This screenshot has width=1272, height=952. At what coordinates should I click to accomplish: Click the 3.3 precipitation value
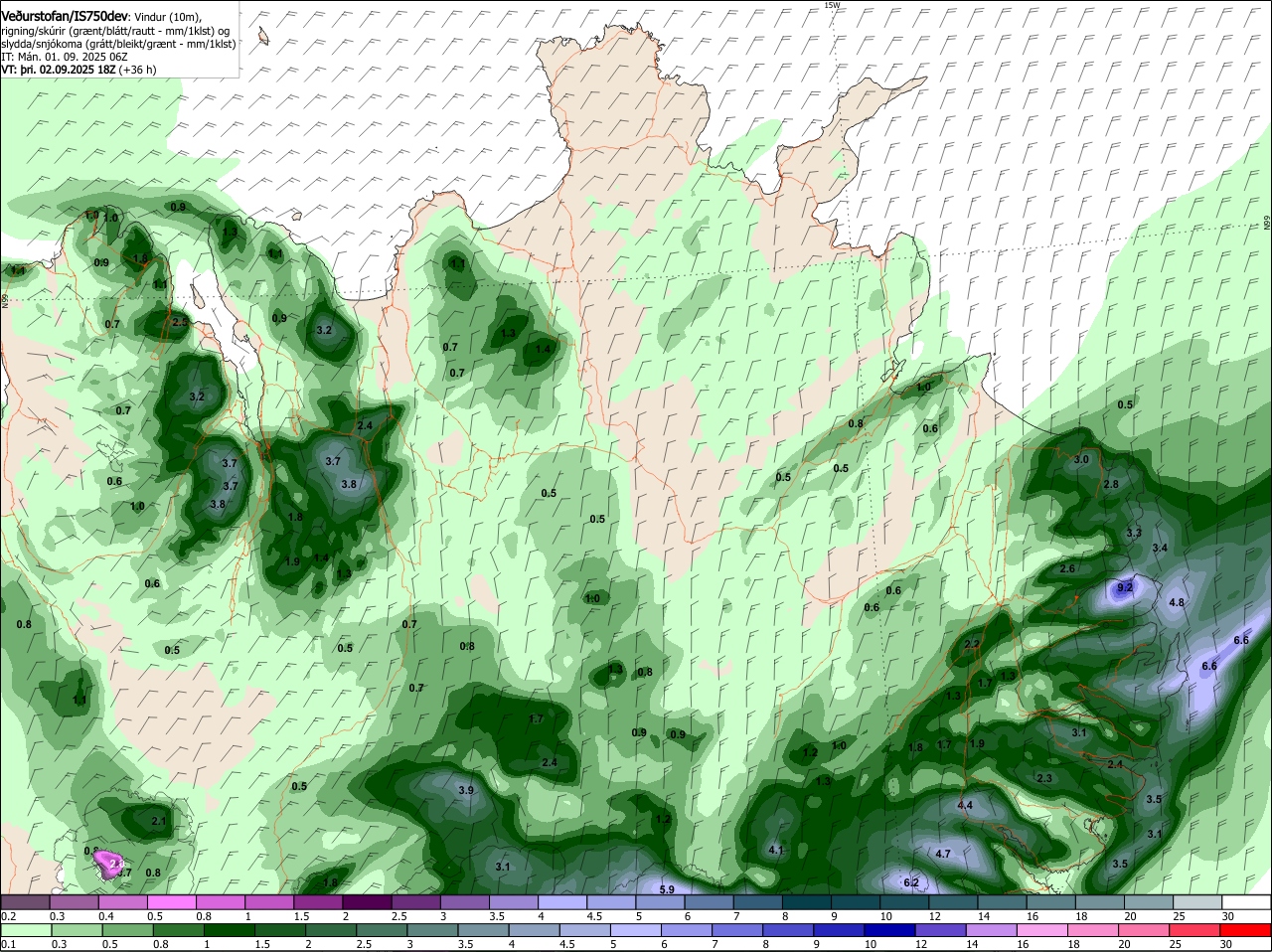click(1134, 534)
